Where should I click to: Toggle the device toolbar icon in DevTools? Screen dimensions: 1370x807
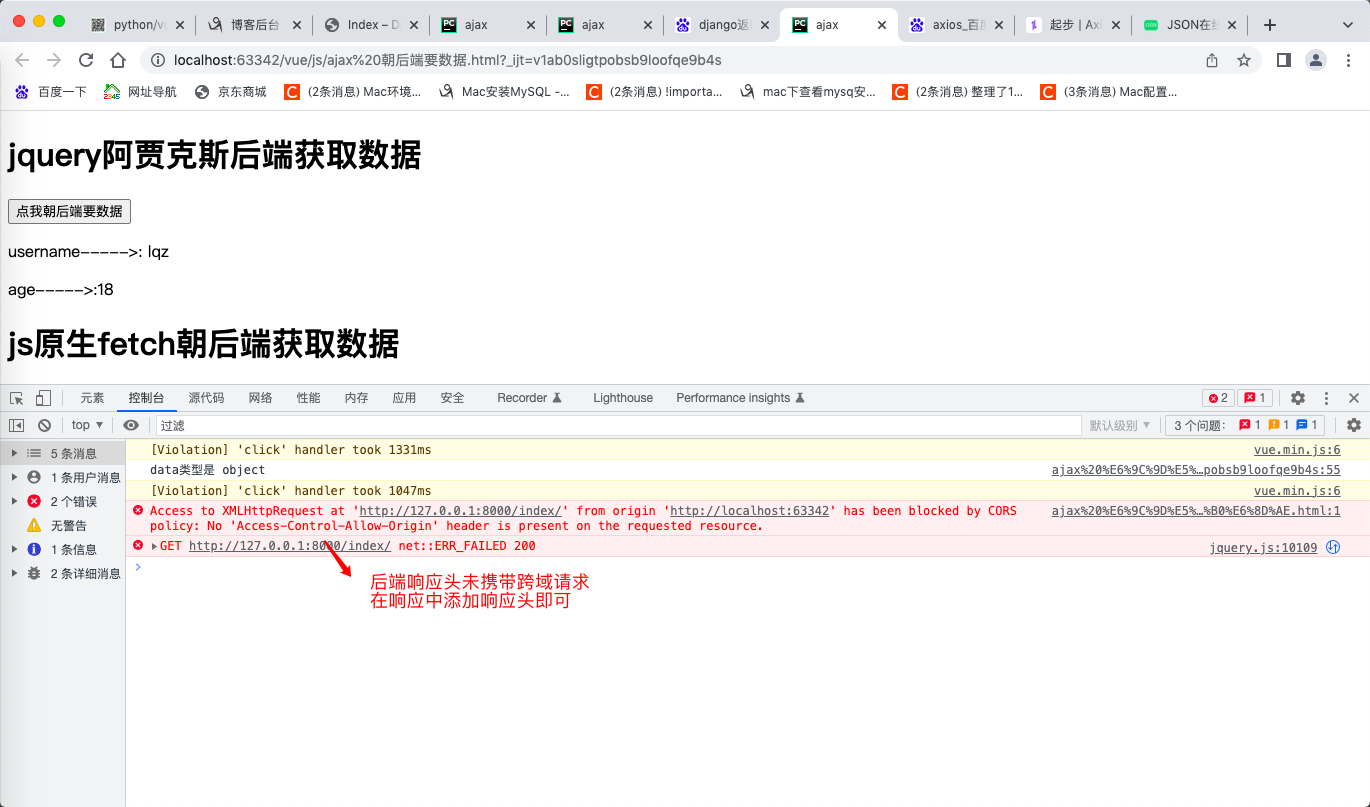43,398
